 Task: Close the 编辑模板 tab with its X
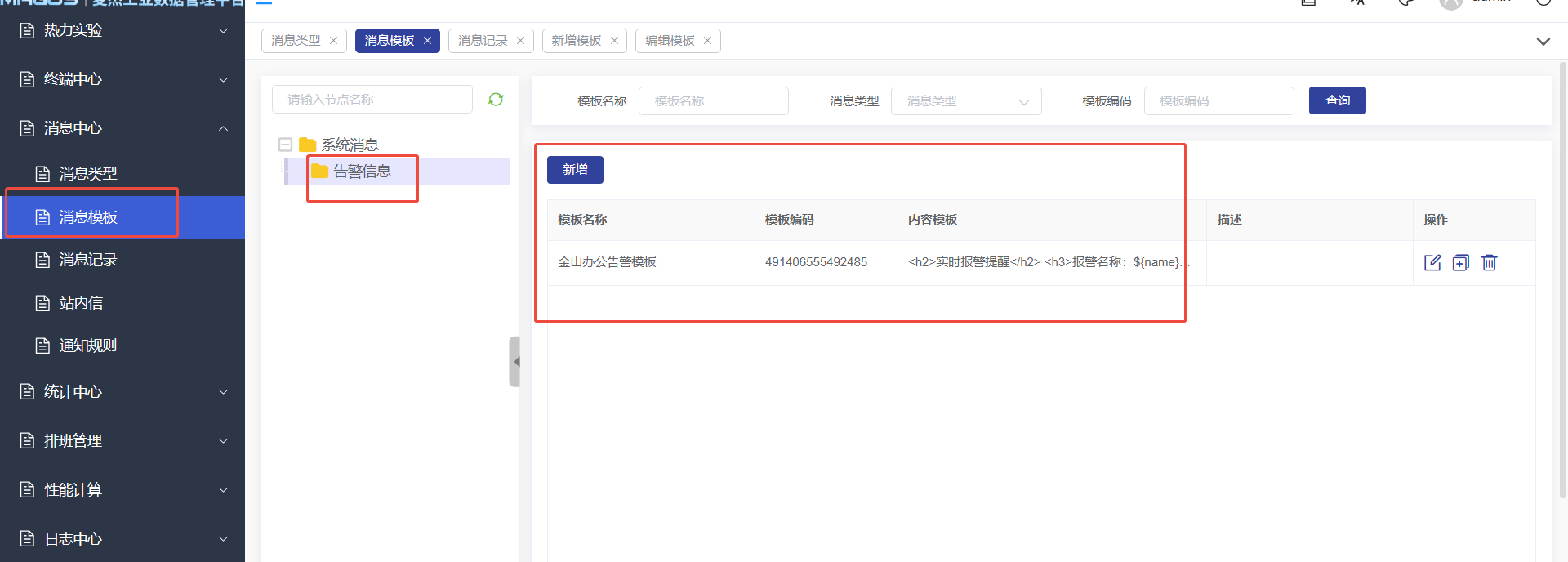point(707,41)
